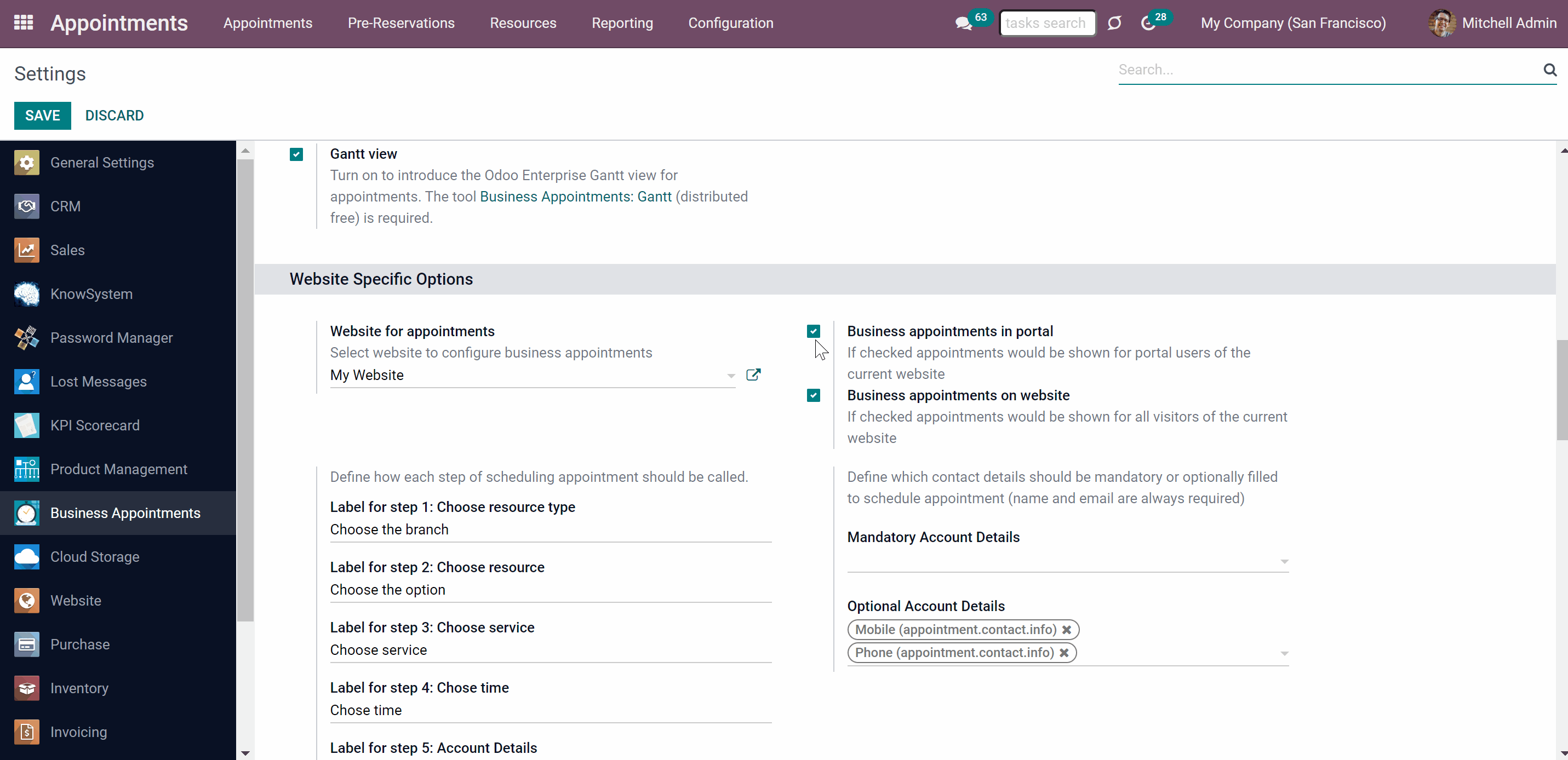This screenshot has height=760, width=1568.
Task: Open the activities clock icon
Action: [x=1148, y=24]
